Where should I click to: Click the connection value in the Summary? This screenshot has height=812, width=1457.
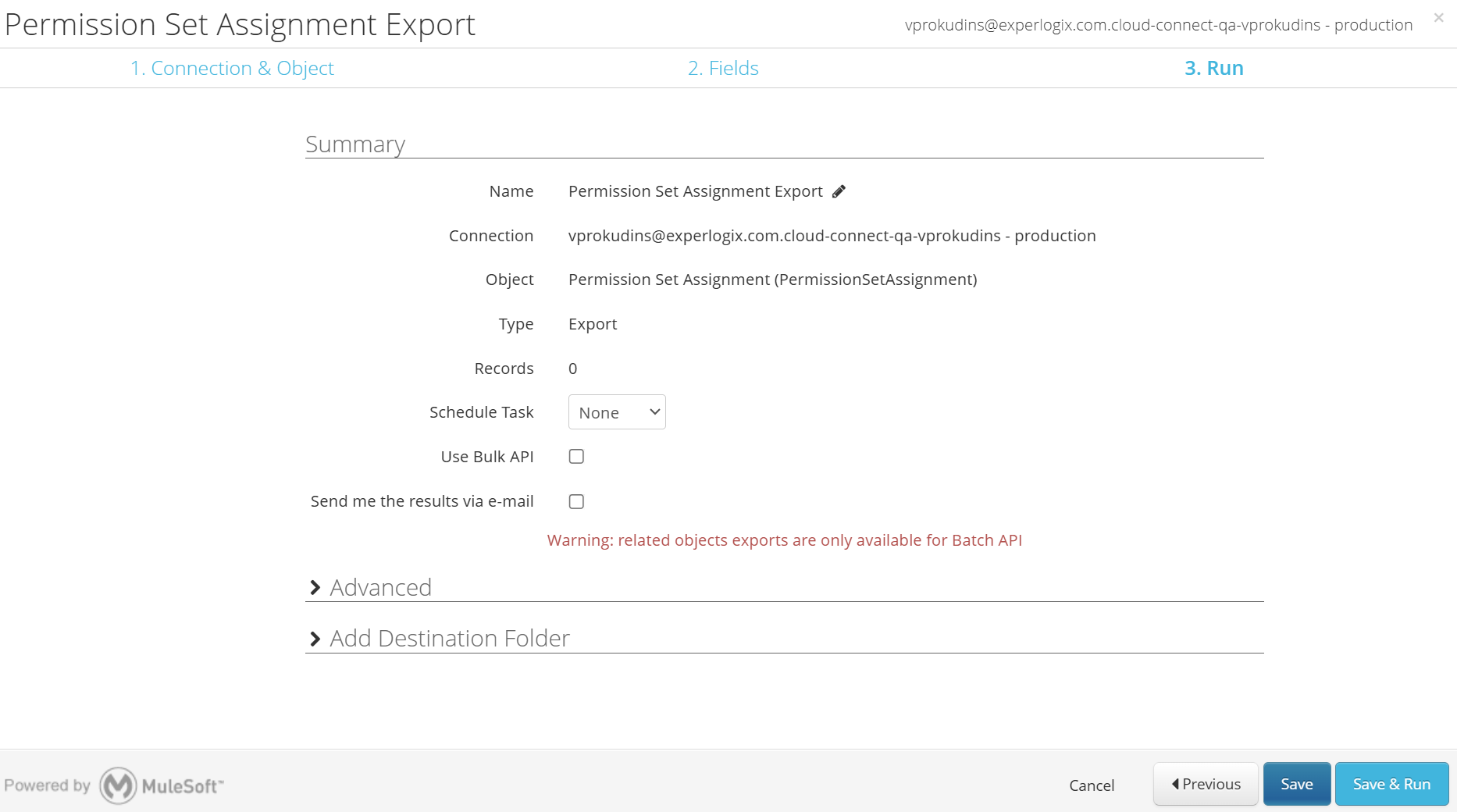(832, 236)
